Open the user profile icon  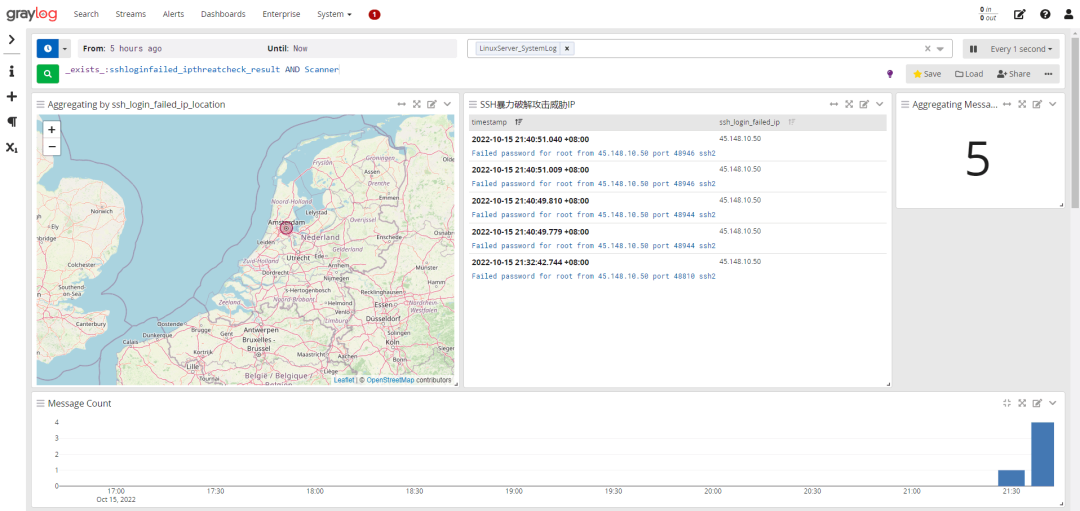tap(1068, 14)
